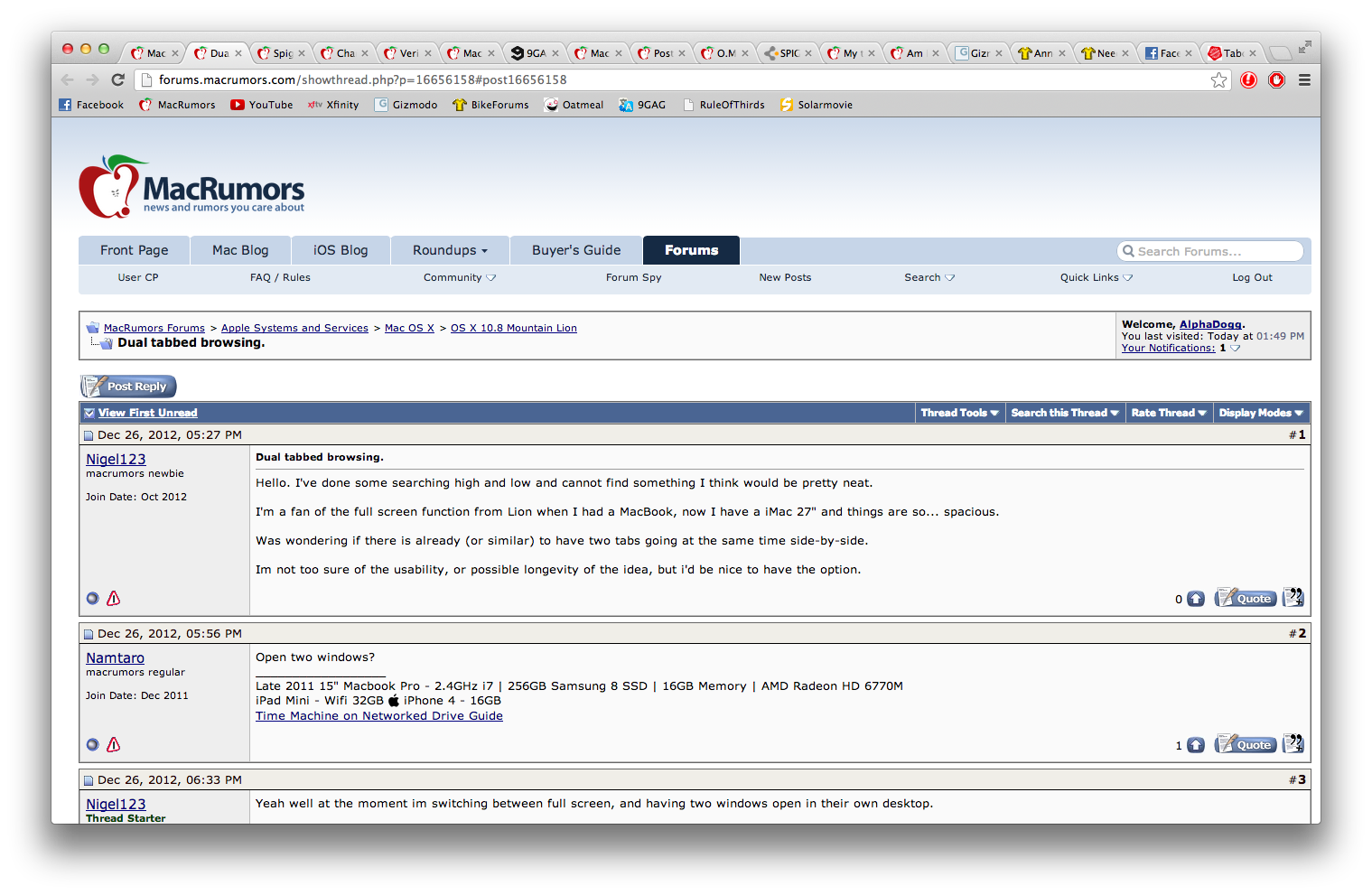Viewport: 1372px width, 895px height.
Task: Open the Facebook bookmark
Action: click(91, 105)
